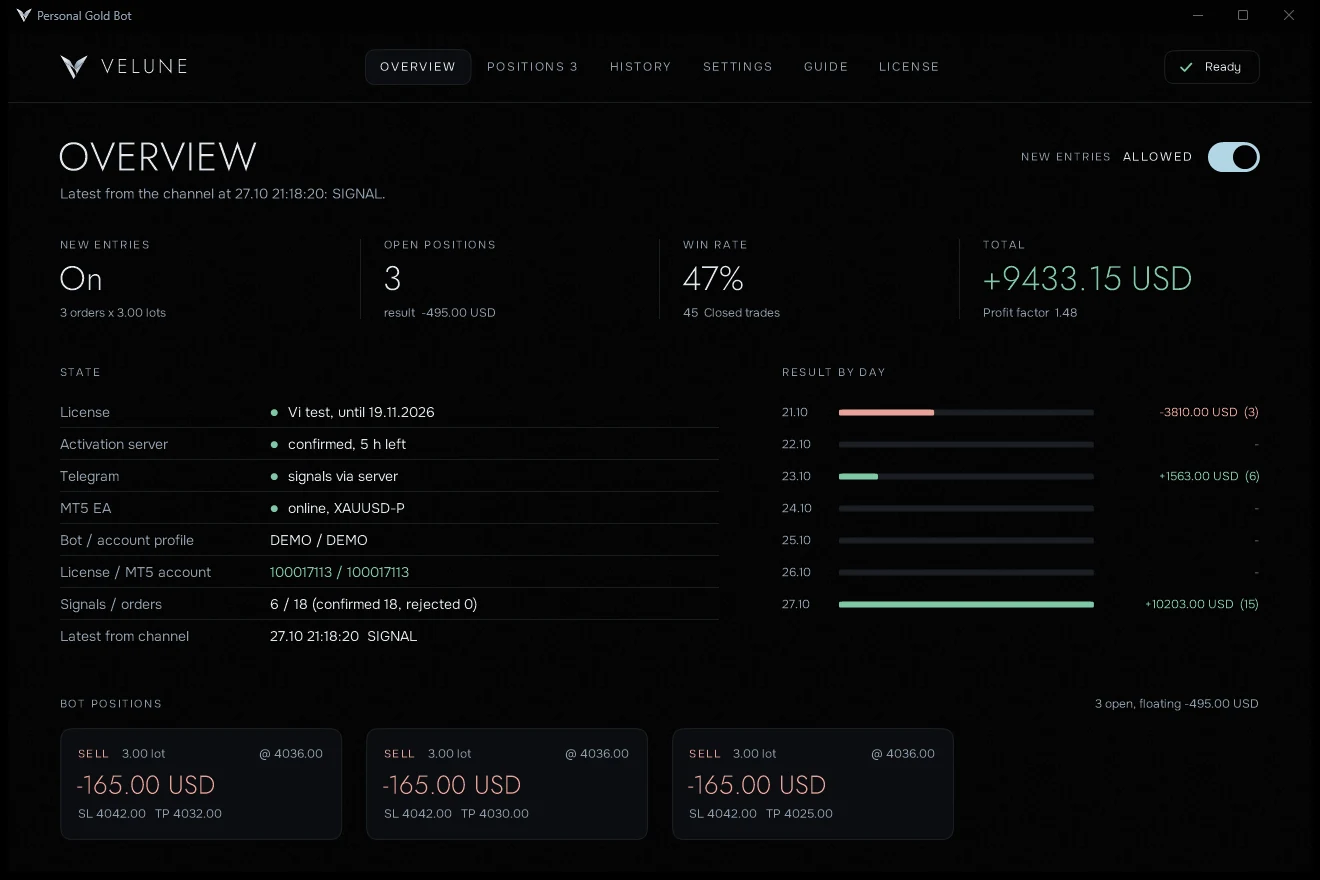Open the sell position card with TP 4030.00
1320x880 pixels.
coord(507,784)
